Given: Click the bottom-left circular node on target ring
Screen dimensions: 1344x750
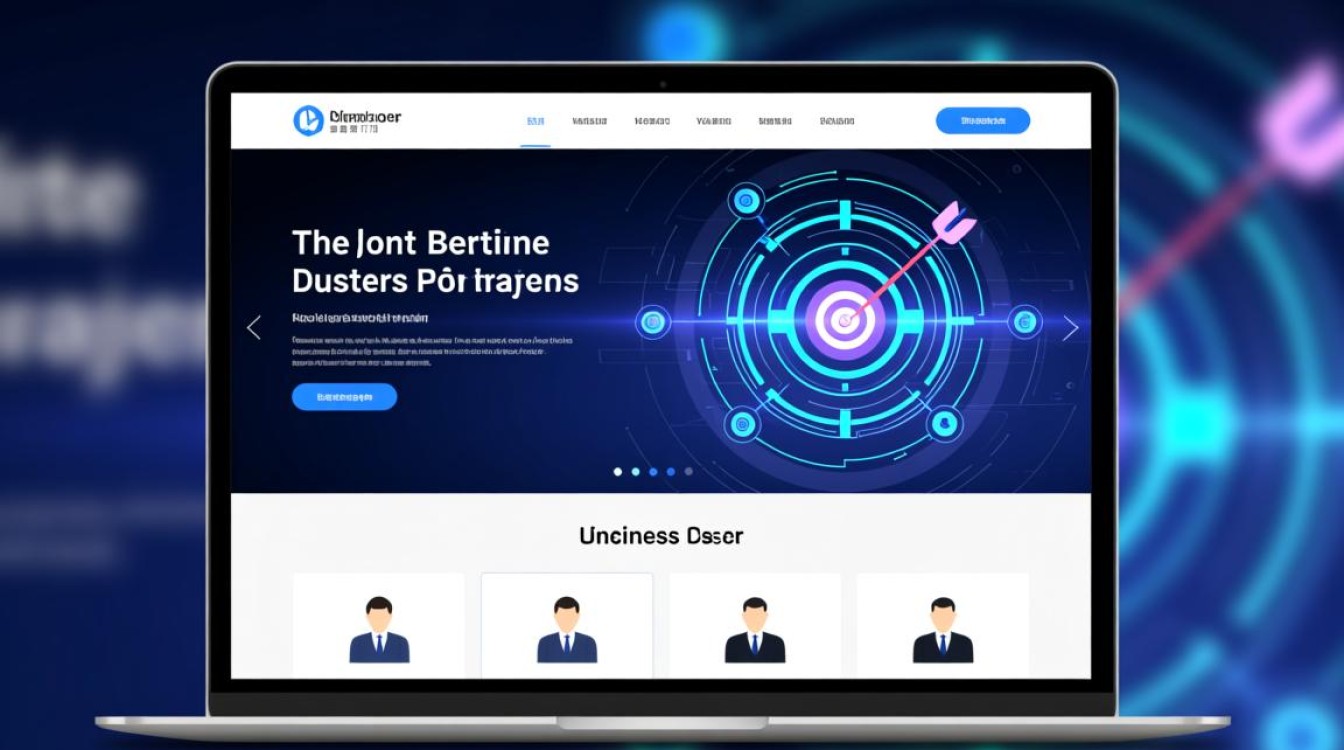Looking at the screenshot, I should 744,424.
